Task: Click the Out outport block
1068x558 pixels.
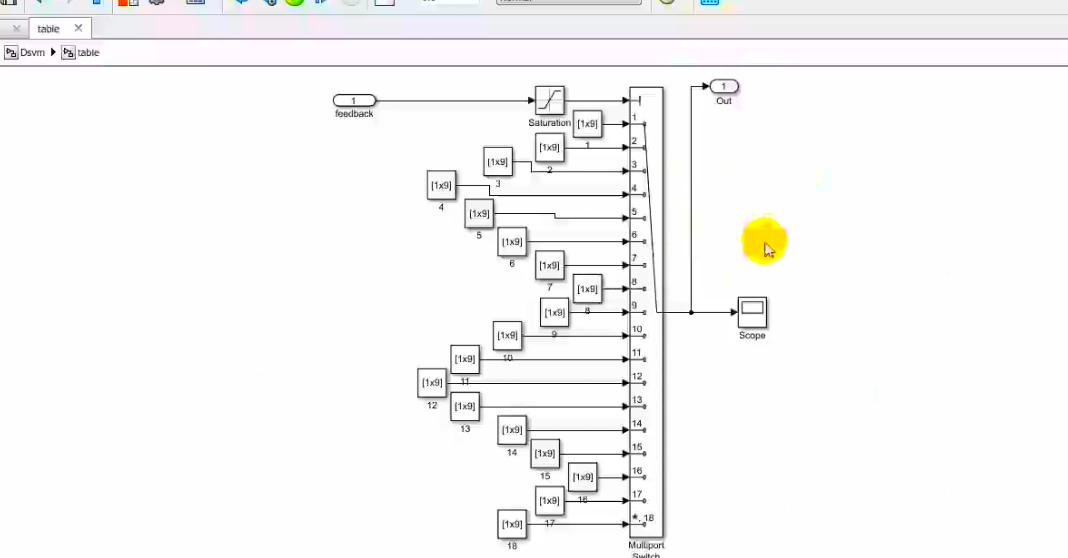Action: pos(724,87)
